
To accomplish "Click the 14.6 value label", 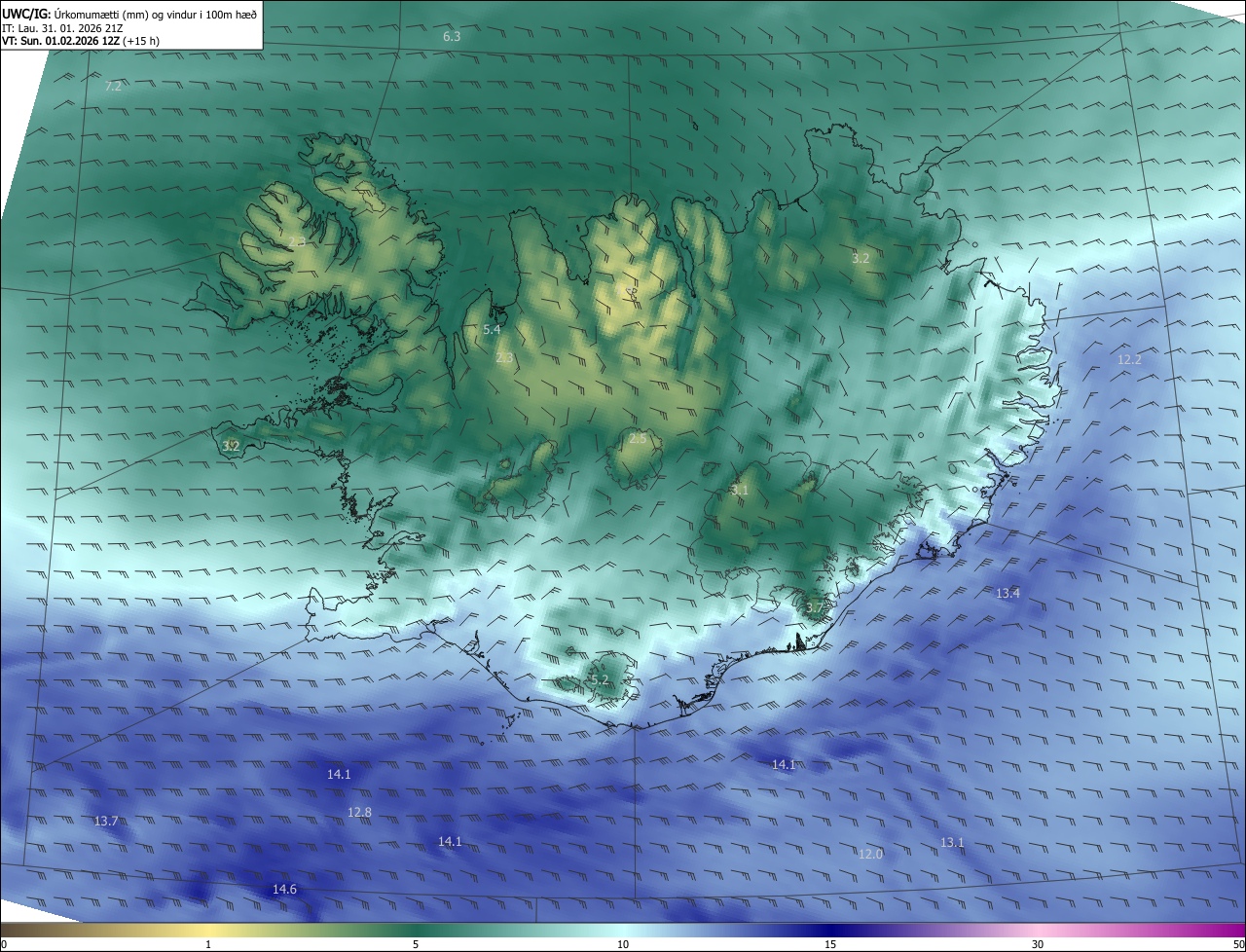I will [x=284, y=890].
